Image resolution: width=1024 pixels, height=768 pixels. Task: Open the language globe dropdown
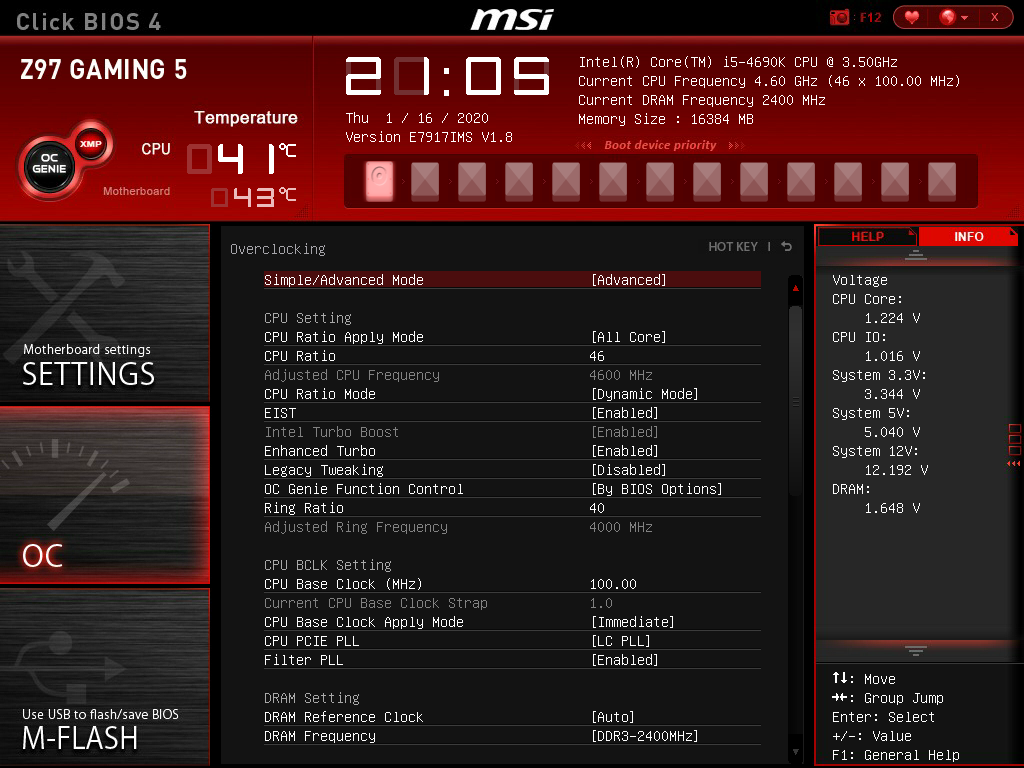tap(953, 17)
